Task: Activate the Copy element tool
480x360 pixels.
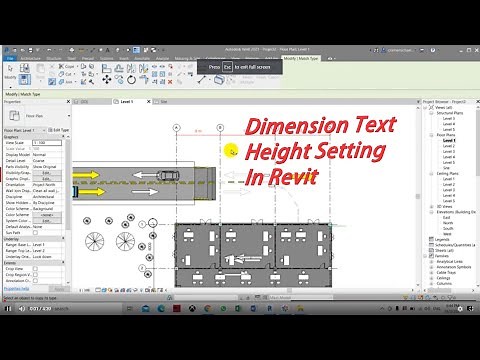Action: click(119, 80)
